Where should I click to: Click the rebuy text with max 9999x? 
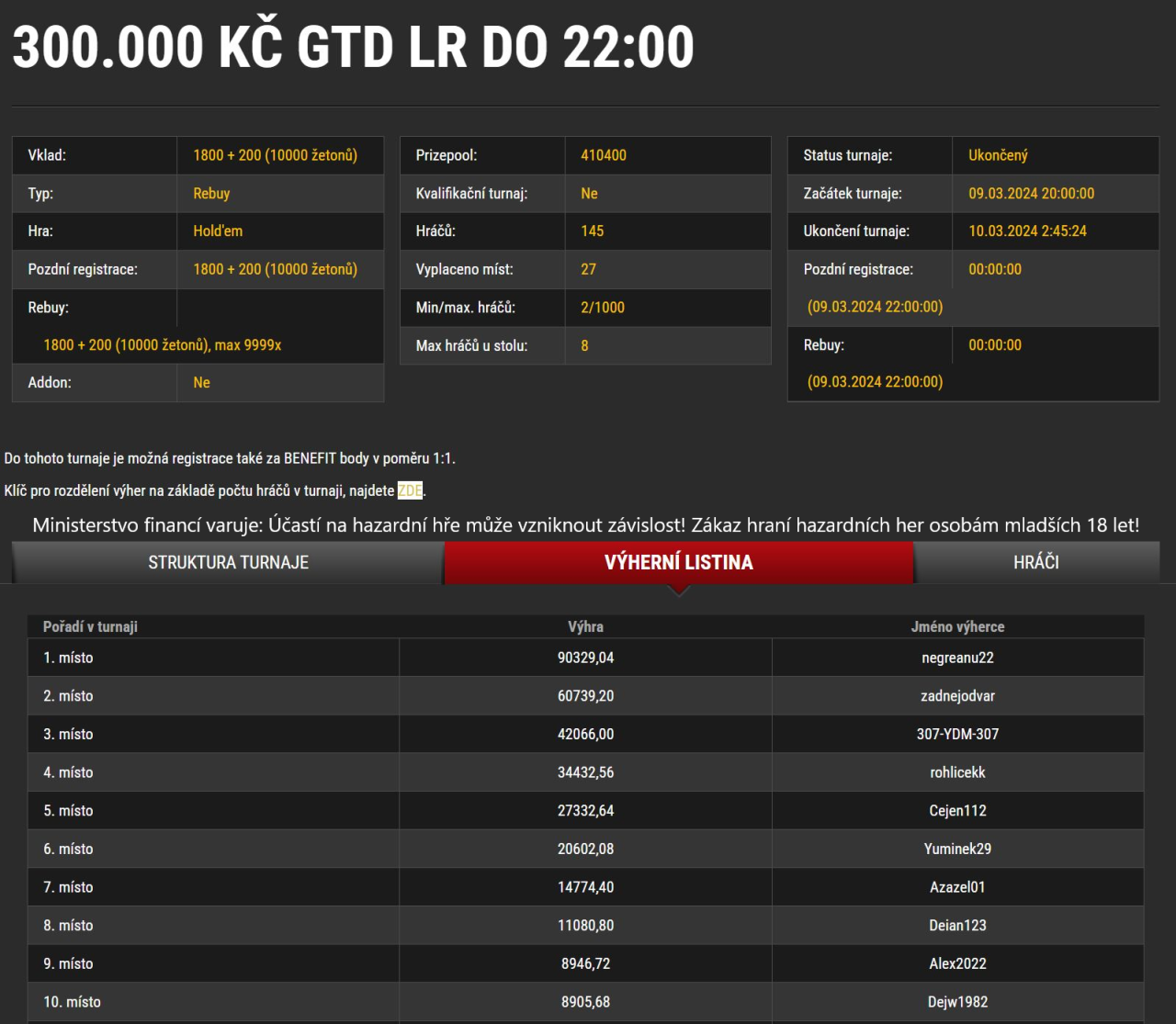(163, 345)
